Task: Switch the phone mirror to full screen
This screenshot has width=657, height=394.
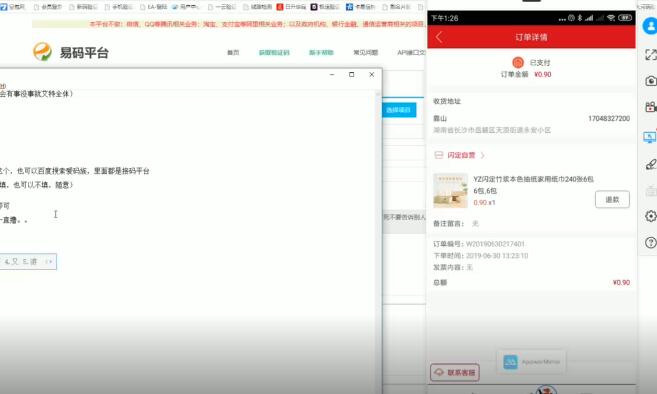Action: pyautogui.click(x=651, y=54)
